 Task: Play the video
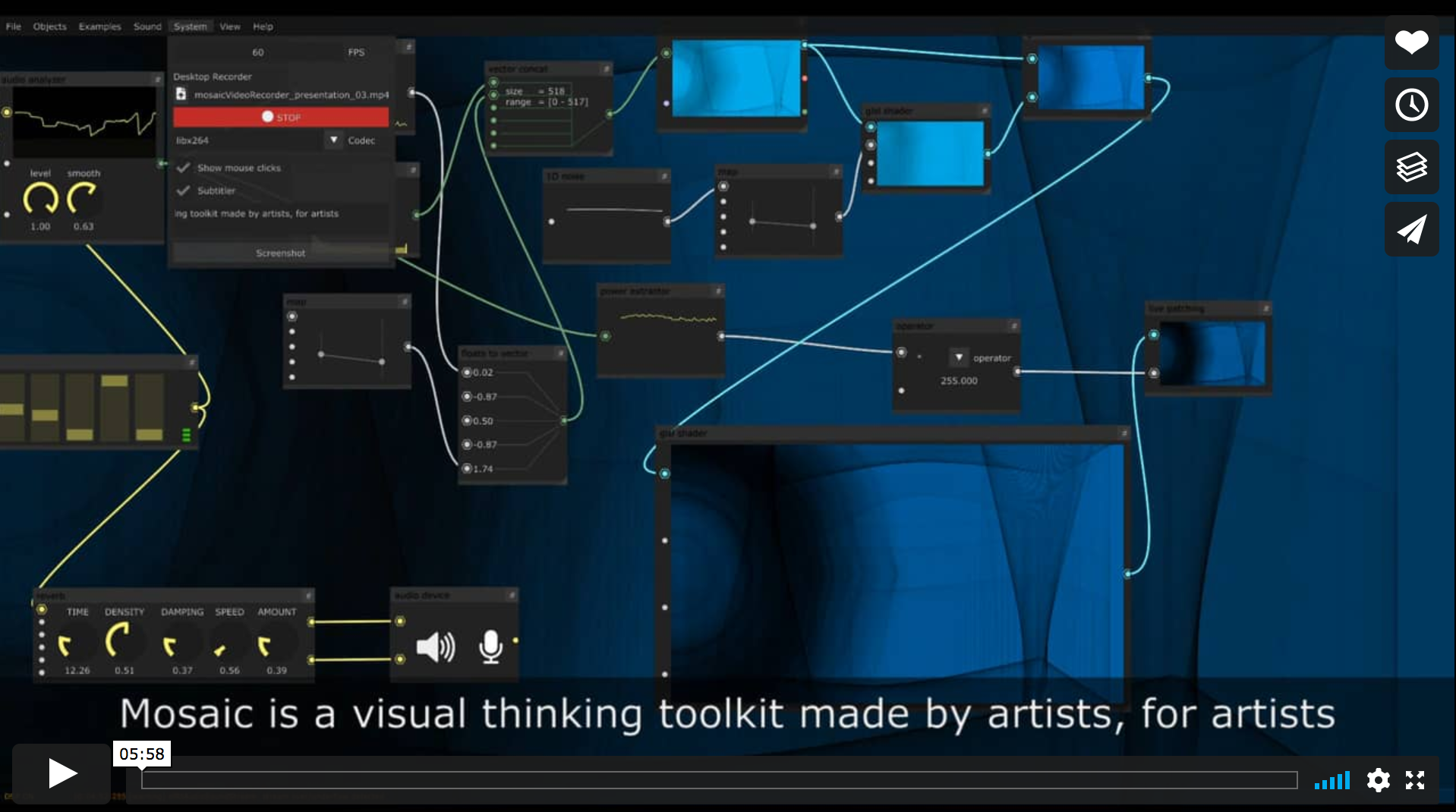pyautogui.click(x=61, y=774)
